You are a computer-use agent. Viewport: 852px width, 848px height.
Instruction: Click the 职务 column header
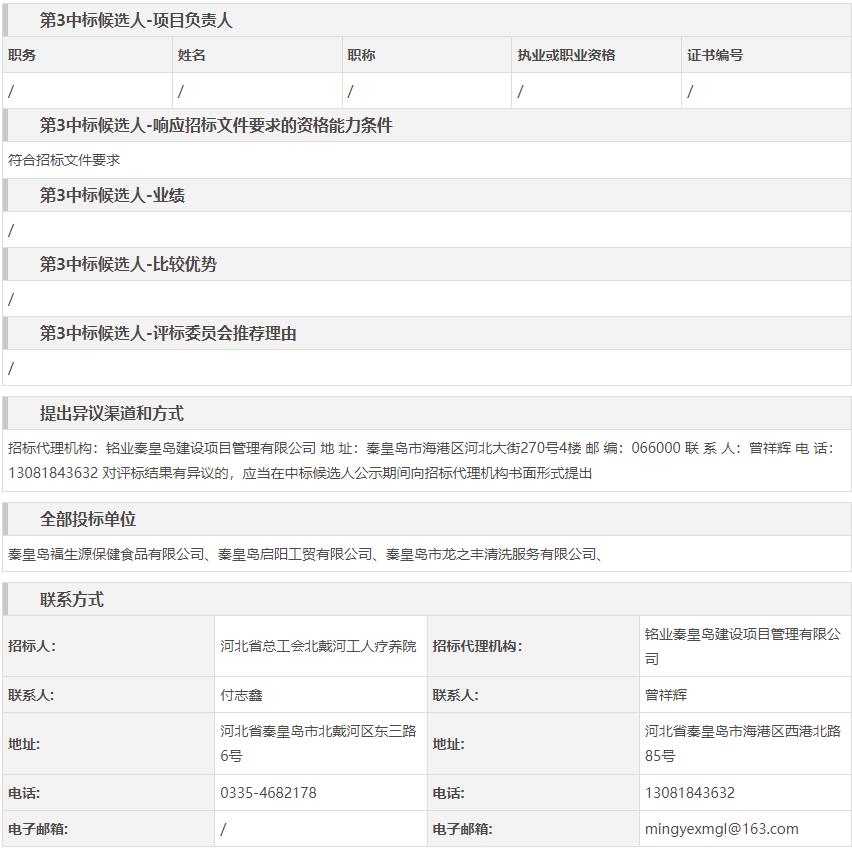pos(22,55)
